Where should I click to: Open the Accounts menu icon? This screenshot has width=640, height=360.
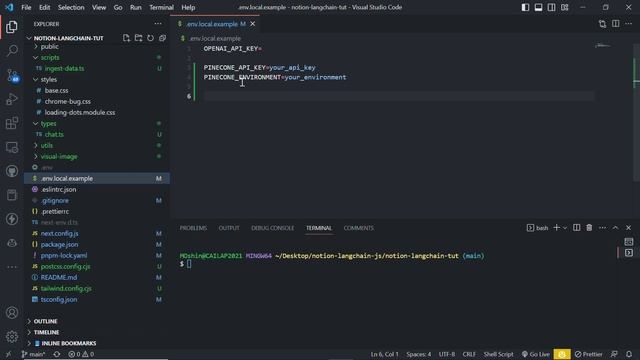12,313
